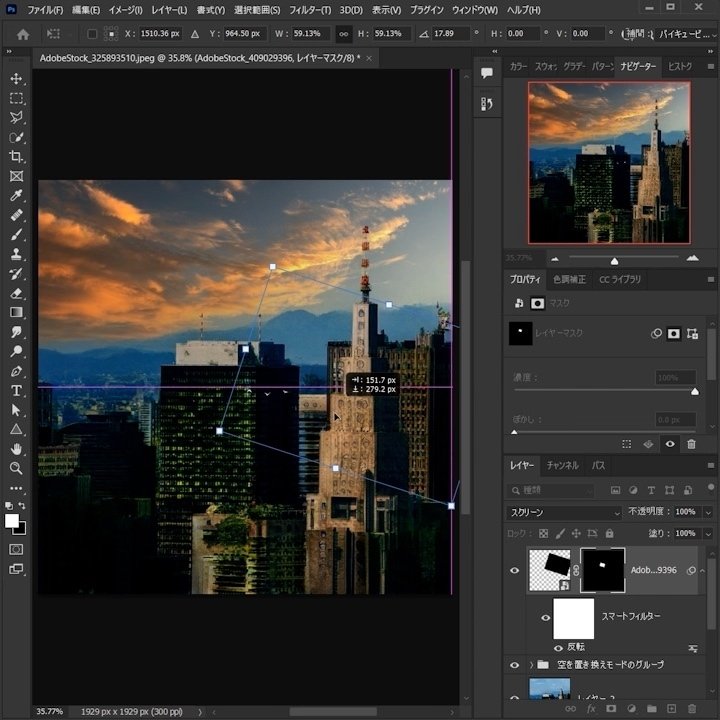Click the rotation angle input field

pyautogui.click(x=451, y=34)
